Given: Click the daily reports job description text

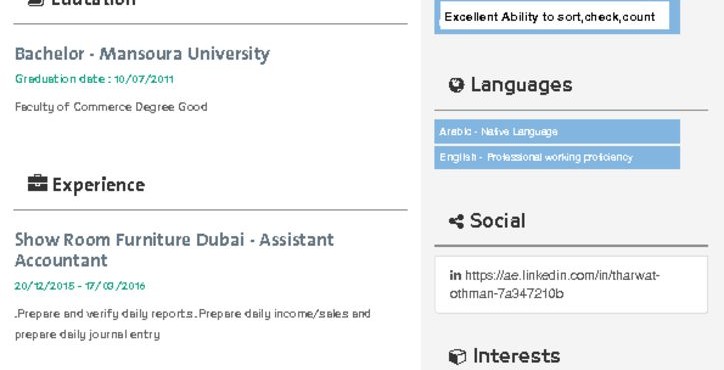Looking at the screenshot, I should [x=193, y=324].
